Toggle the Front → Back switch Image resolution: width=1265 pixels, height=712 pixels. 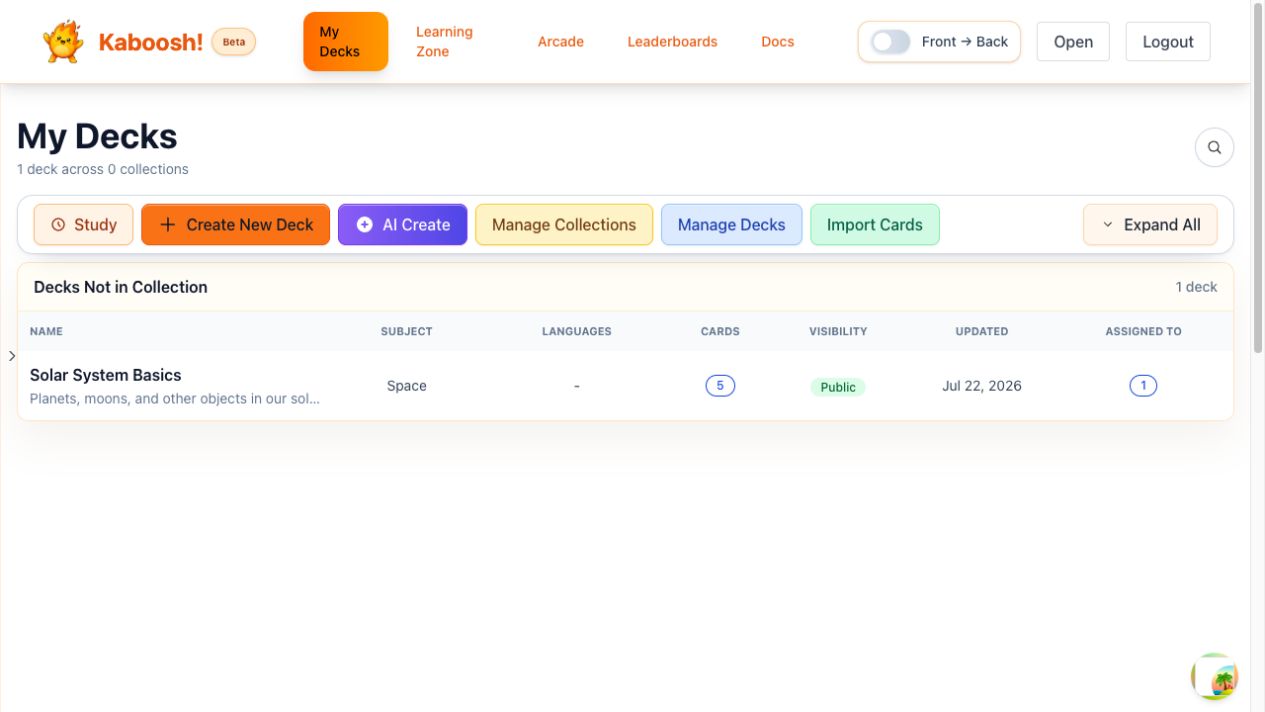(x=890, y=42)
